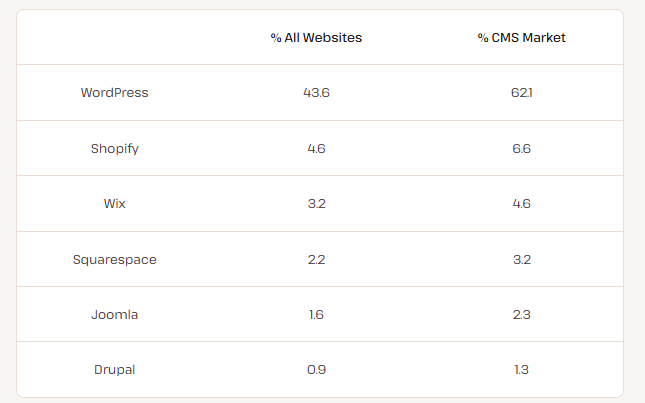The height and width of the screenshot is (403, 645).
Task: Select the Drupal row label
Action: click(x=114, y=370)
